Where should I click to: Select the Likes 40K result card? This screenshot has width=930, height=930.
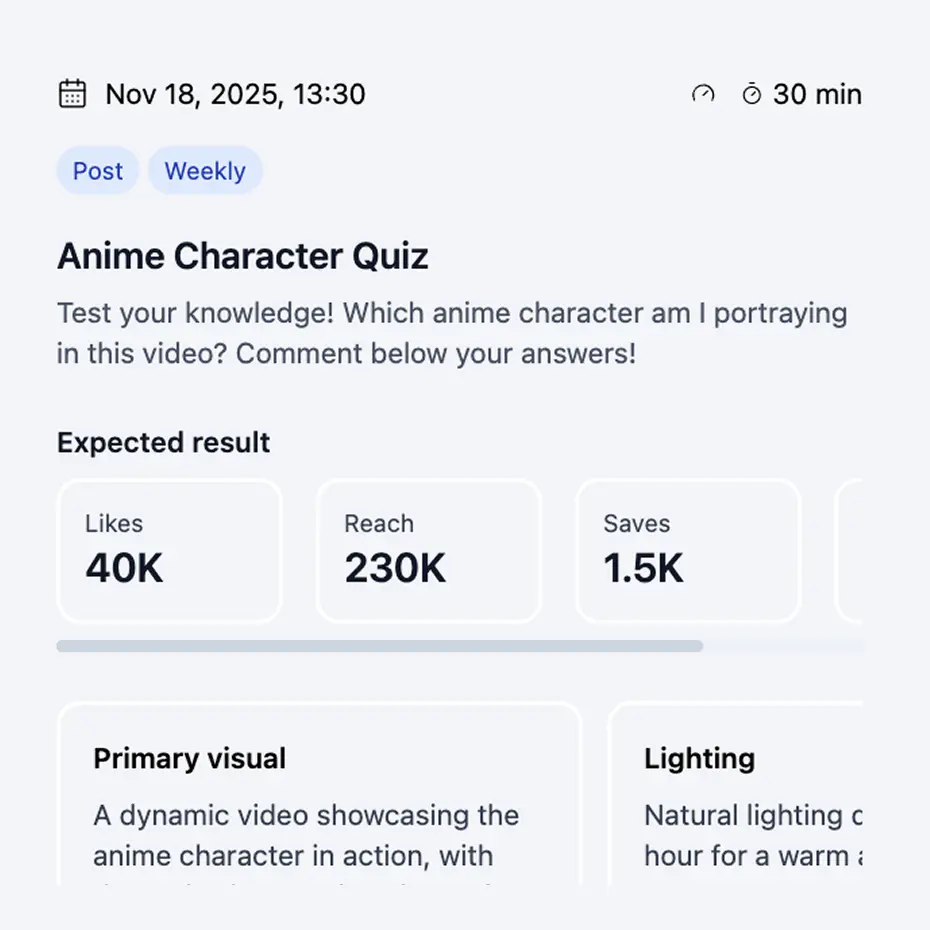[x=169, y=551]
